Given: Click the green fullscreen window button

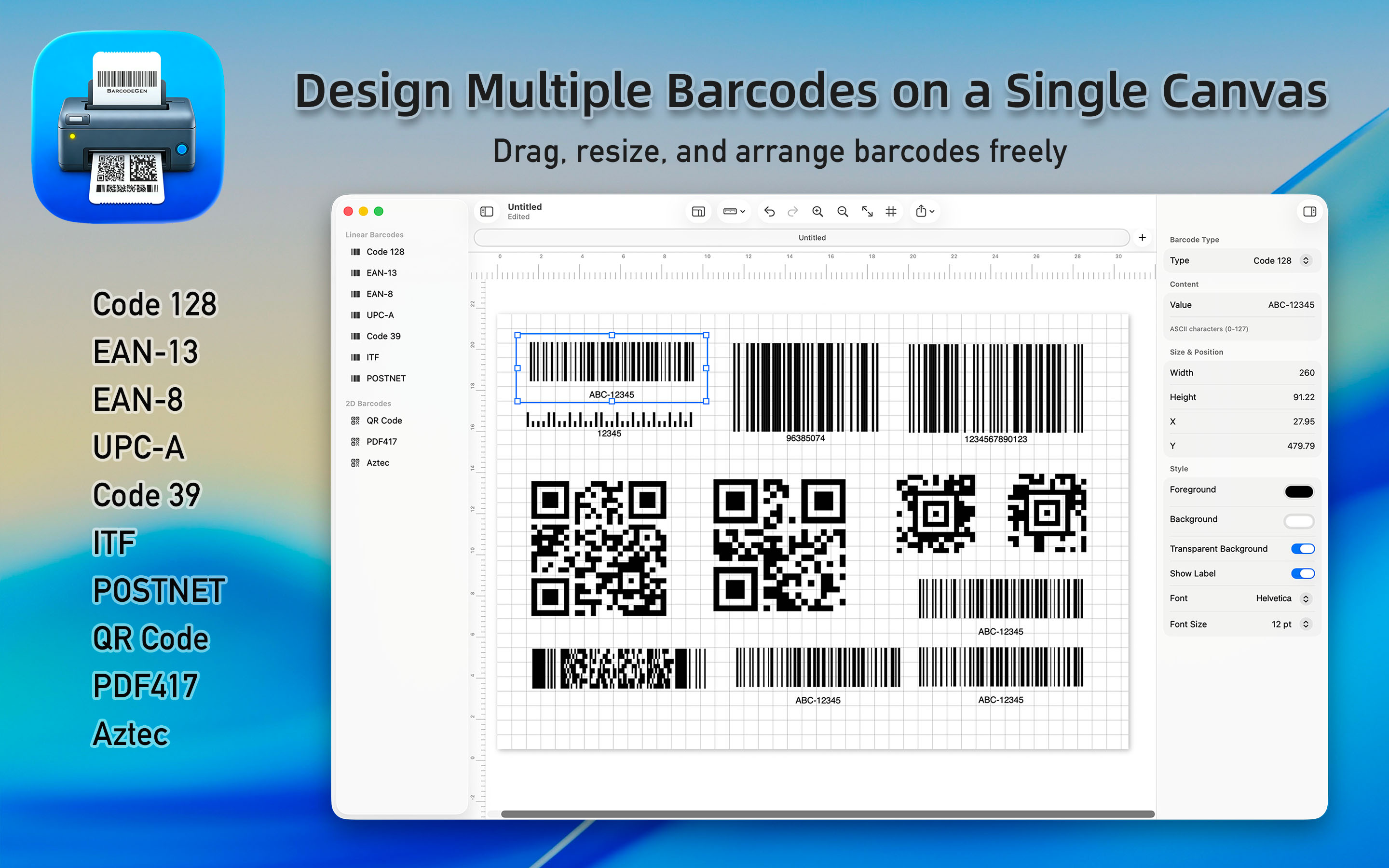Looking at the screenshot, I should [378, 211].
